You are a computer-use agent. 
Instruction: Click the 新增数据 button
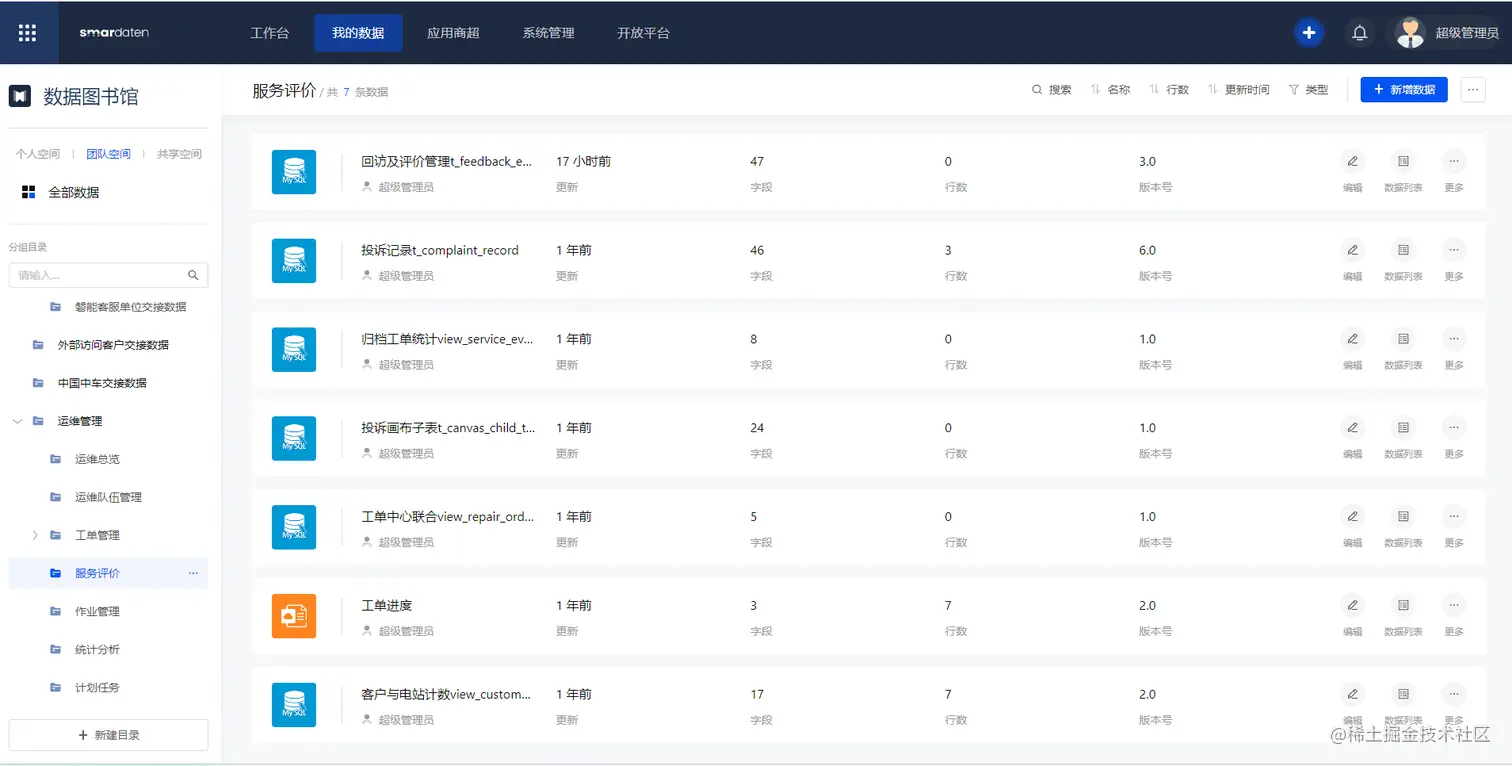click(x=1403, y=89)
